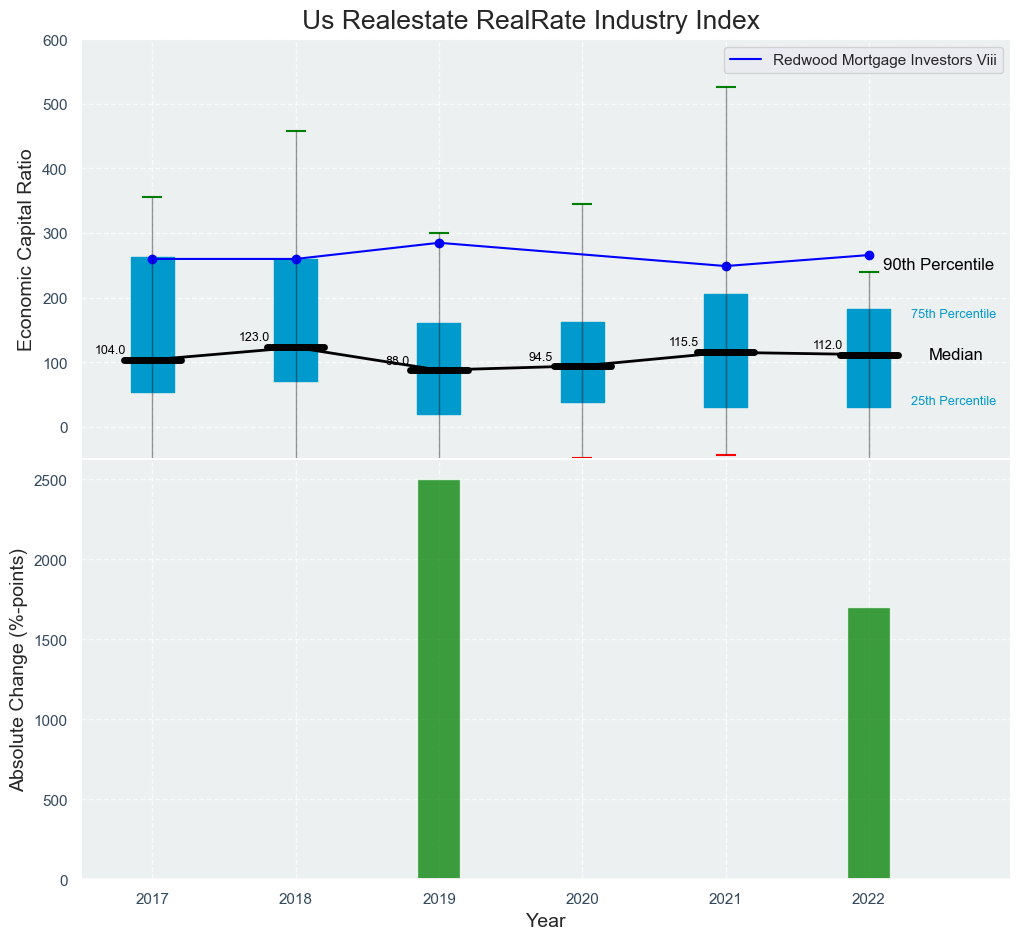
Task: Click the 2022 green absolute change bar
Action: tap(868, 743)
